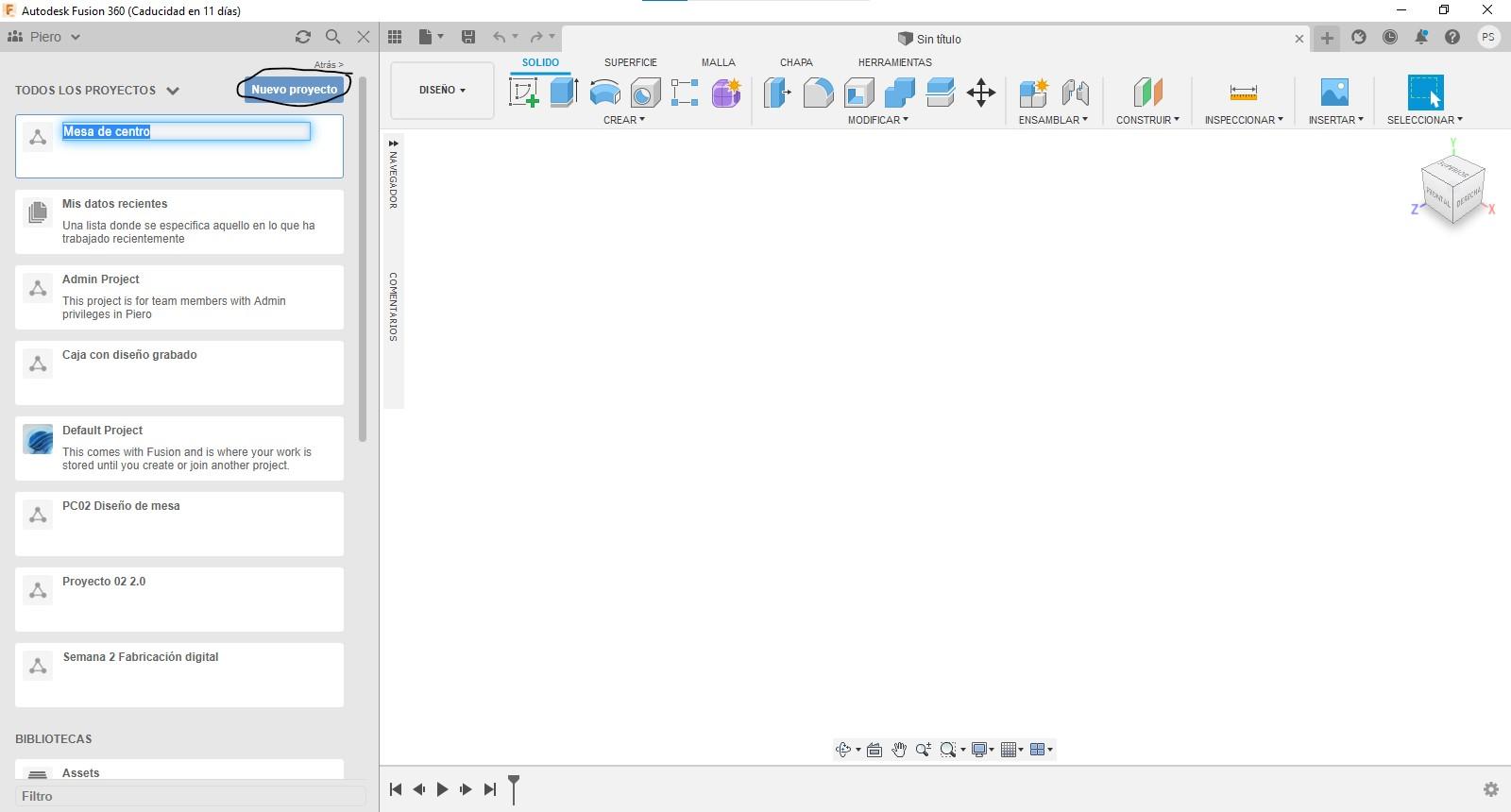Select the Combine tool

click(900, 93)
